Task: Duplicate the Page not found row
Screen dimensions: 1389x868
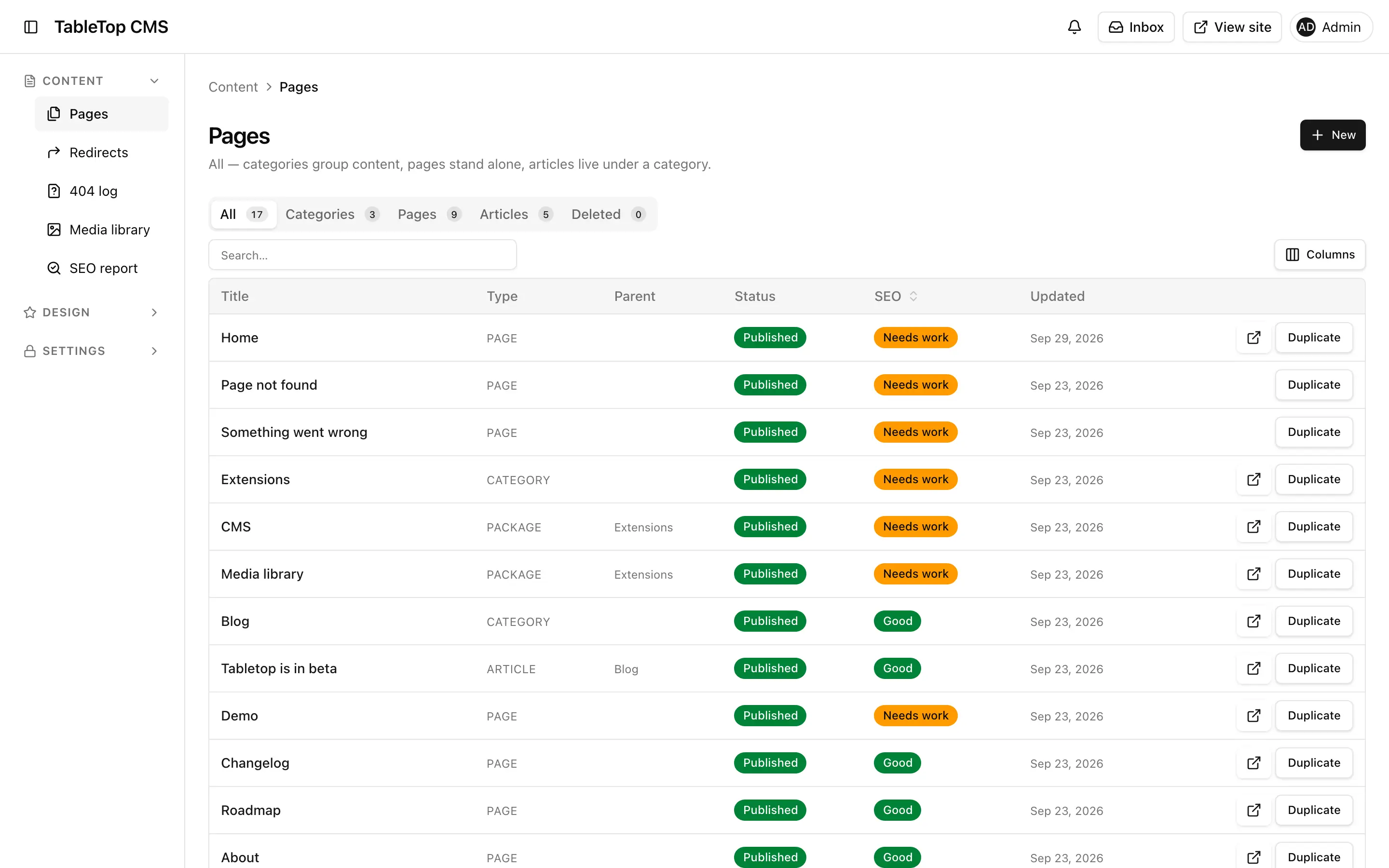Action: [1314, 385]
